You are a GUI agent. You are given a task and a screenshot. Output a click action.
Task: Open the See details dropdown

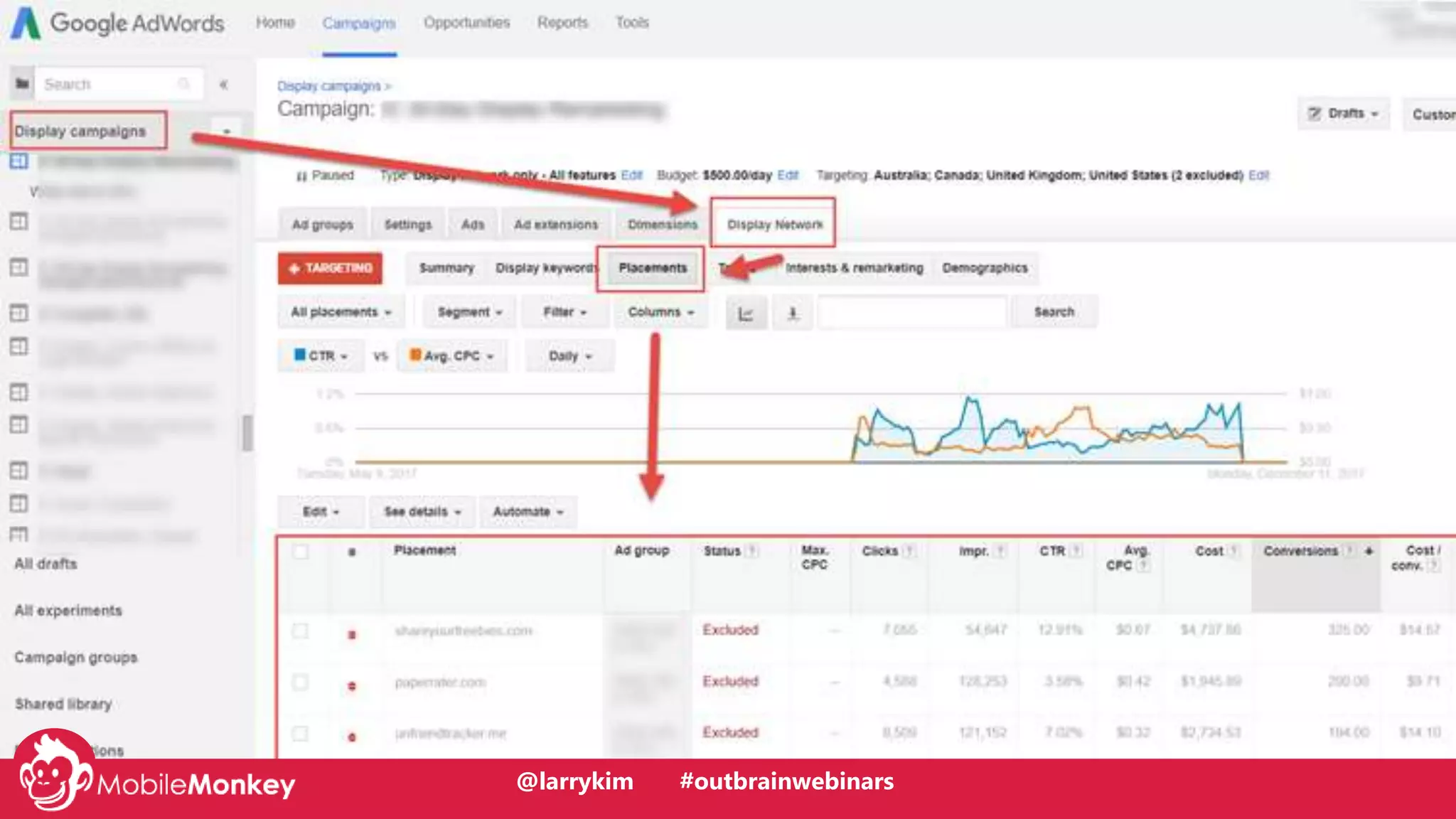coord(422,512)
